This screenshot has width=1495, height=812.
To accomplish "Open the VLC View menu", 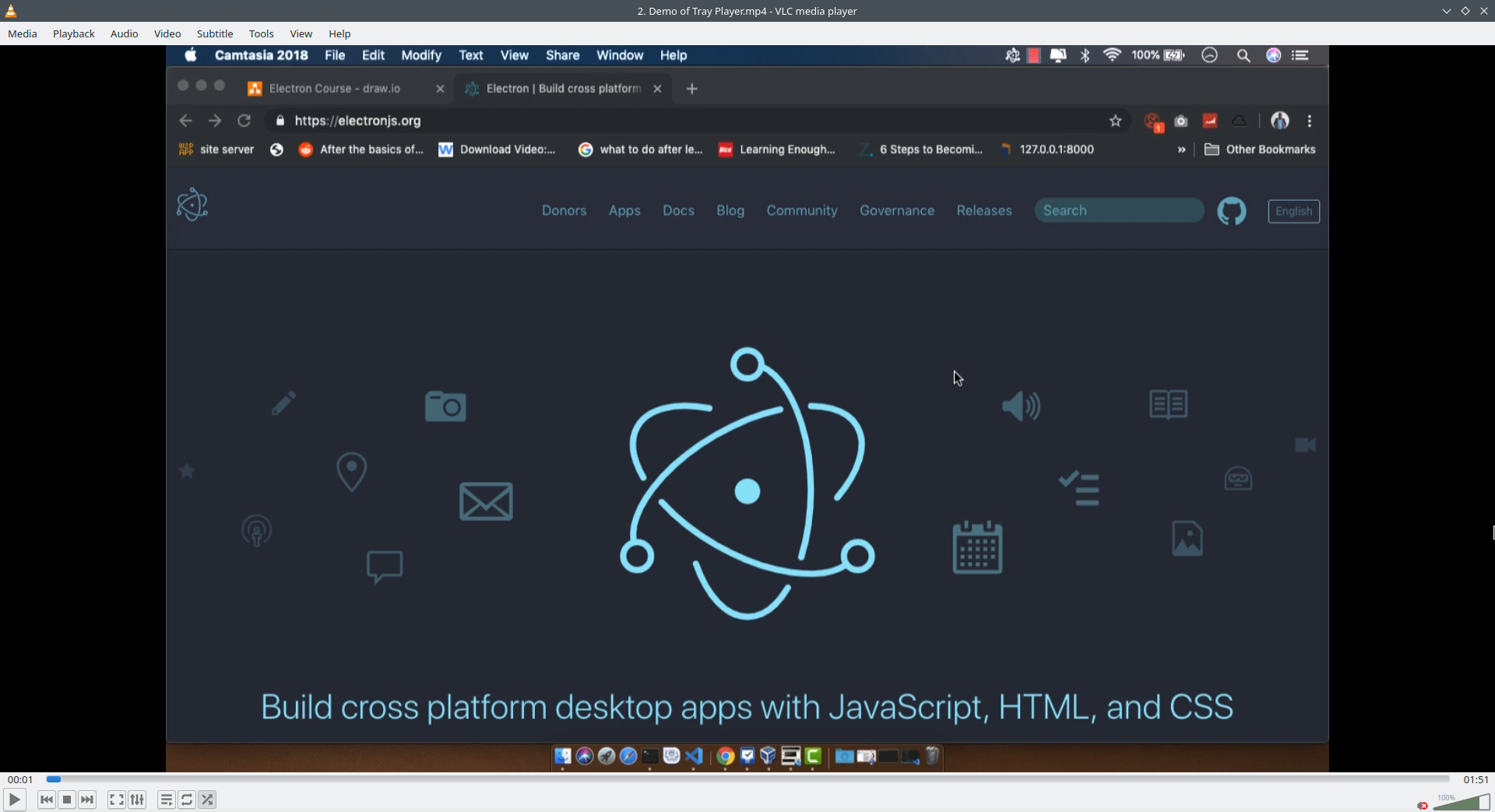I will click(x=301, y=33).
